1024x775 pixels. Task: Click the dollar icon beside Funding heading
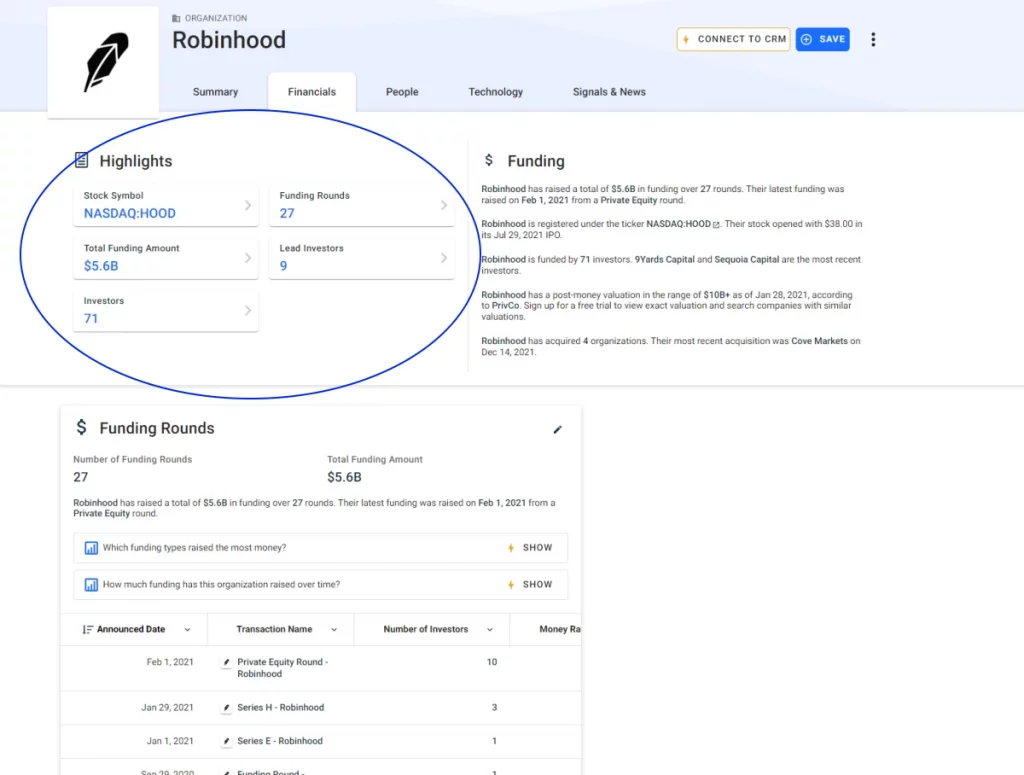pos(488,160)
